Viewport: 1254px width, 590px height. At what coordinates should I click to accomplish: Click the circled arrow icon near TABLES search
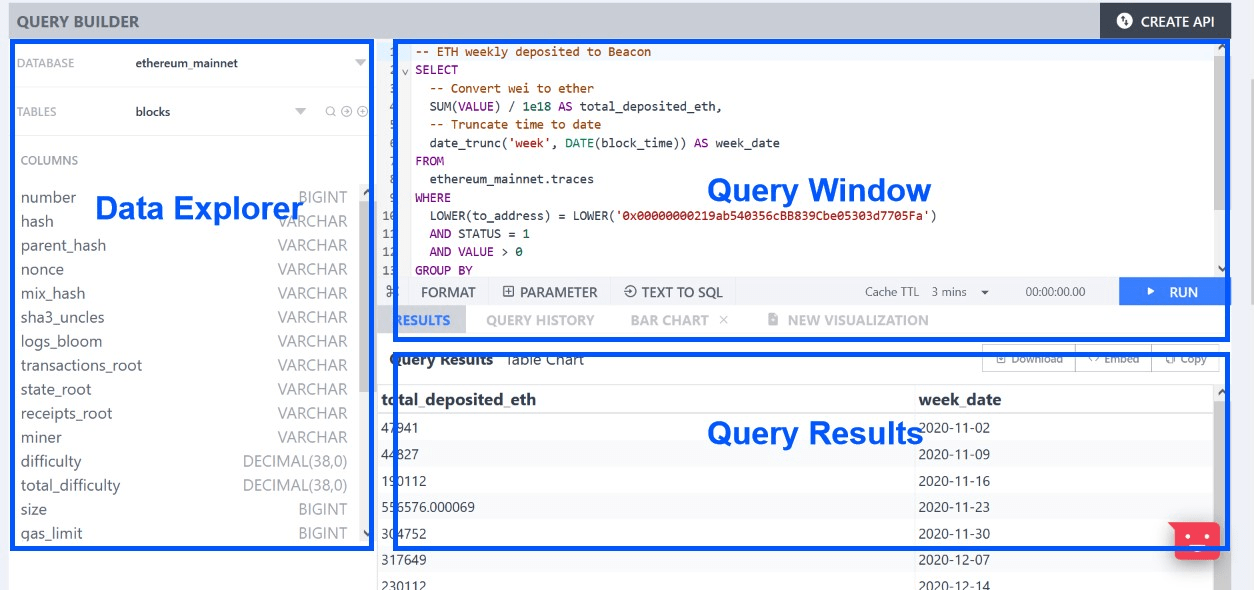click(346, 111)
